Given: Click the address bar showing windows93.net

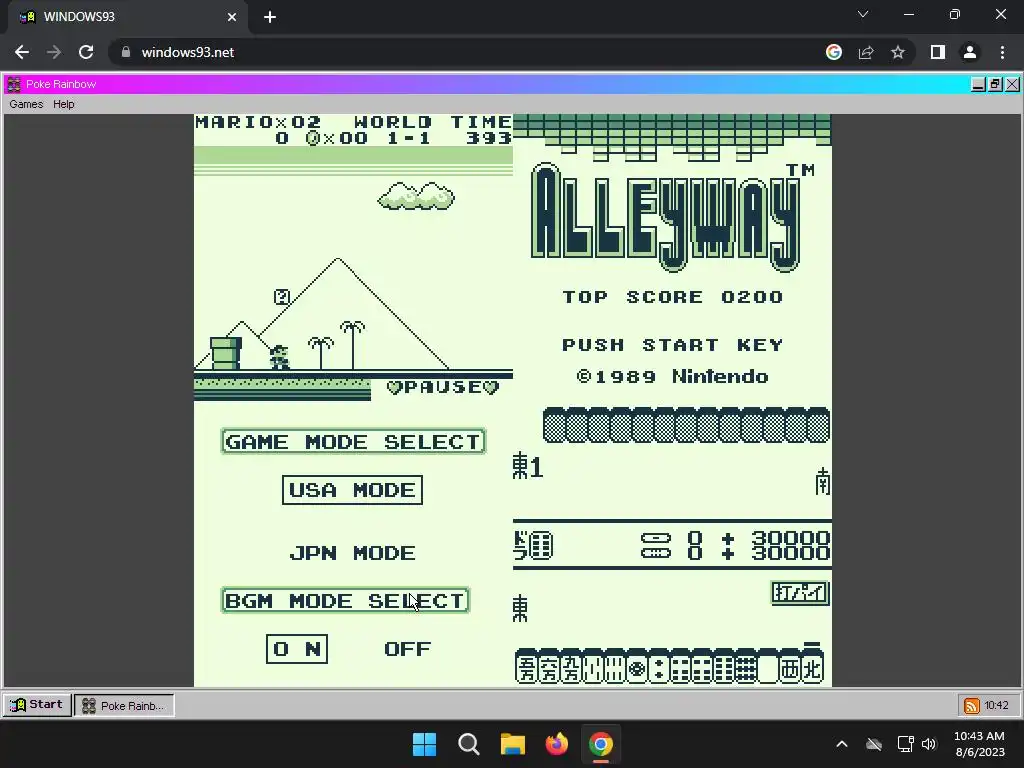Looking at the screenshot, I should 457,52.
